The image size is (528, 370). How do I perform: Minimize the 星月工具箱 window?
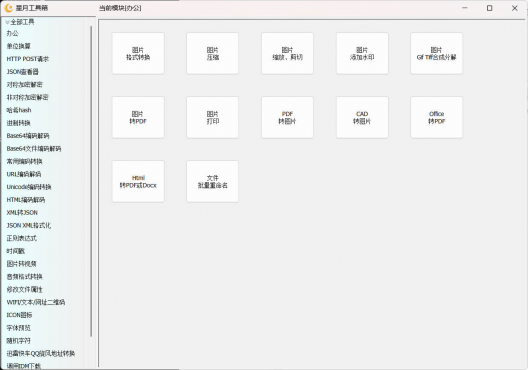(465, 8)
